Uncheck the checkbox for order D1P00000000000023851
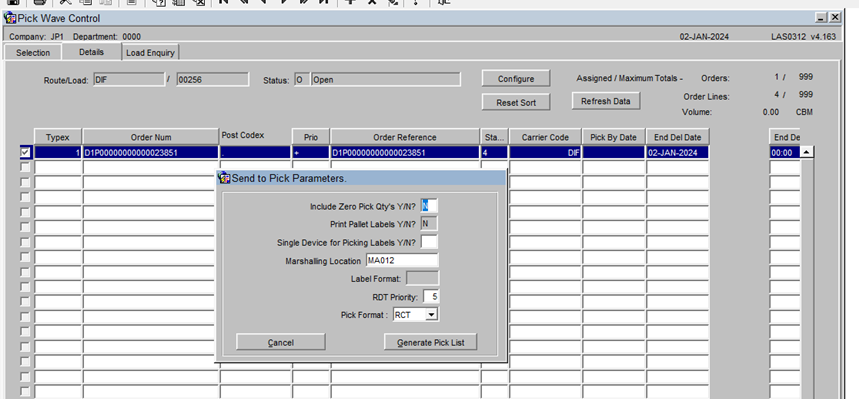859x399 pixels. [x=25, y=153]
